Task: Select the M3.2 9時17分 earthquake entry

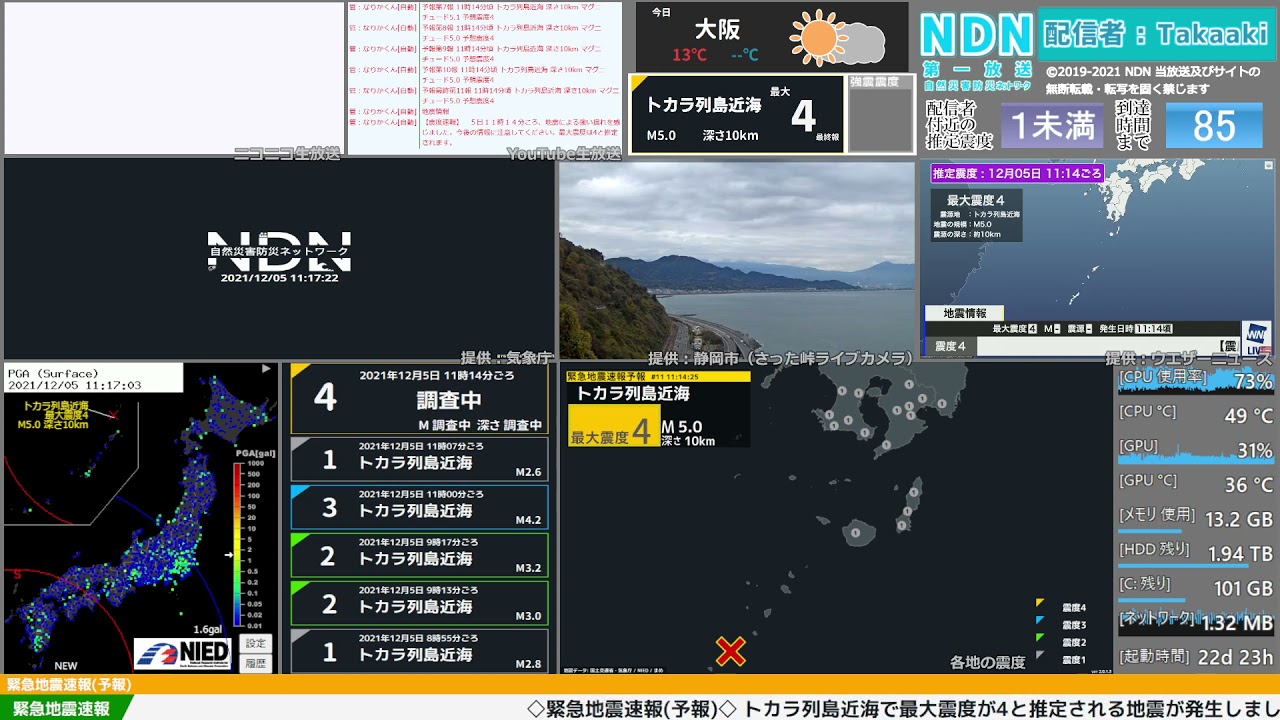Action: click(419, 555)
